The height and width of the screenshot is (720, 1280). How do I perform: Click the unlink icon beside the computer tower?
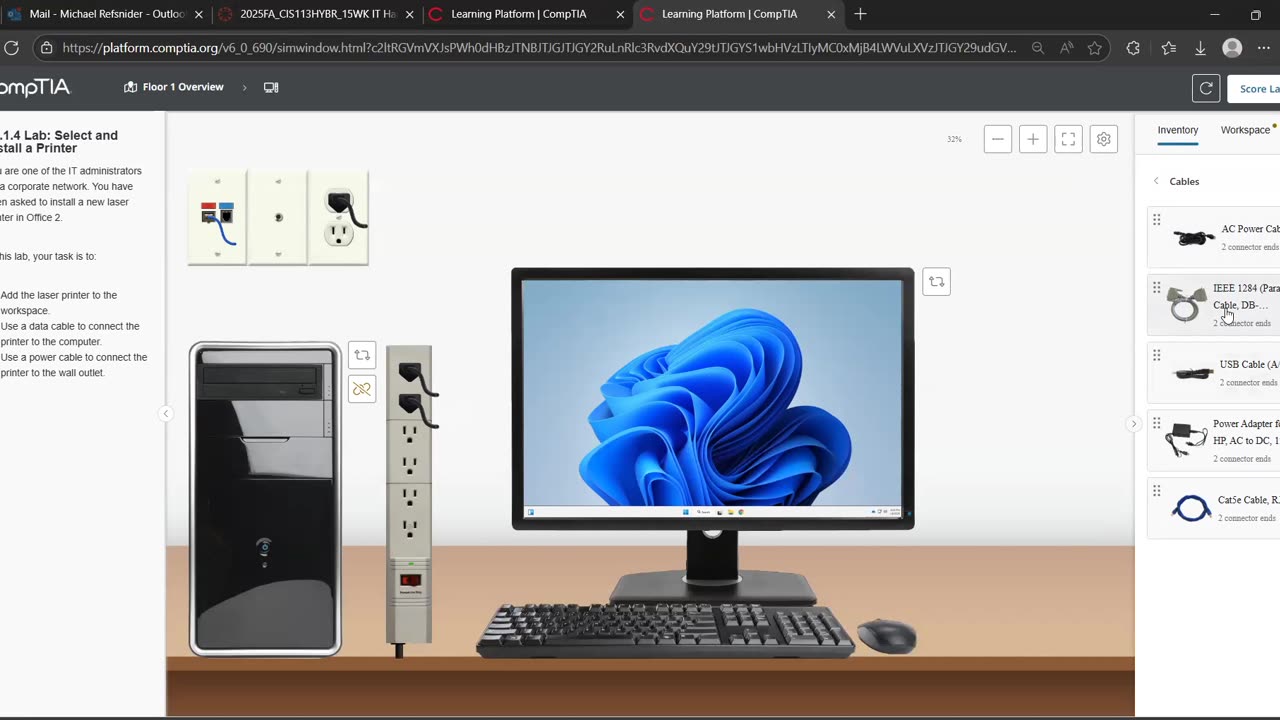pyautogui.click(x=362, y=389)
